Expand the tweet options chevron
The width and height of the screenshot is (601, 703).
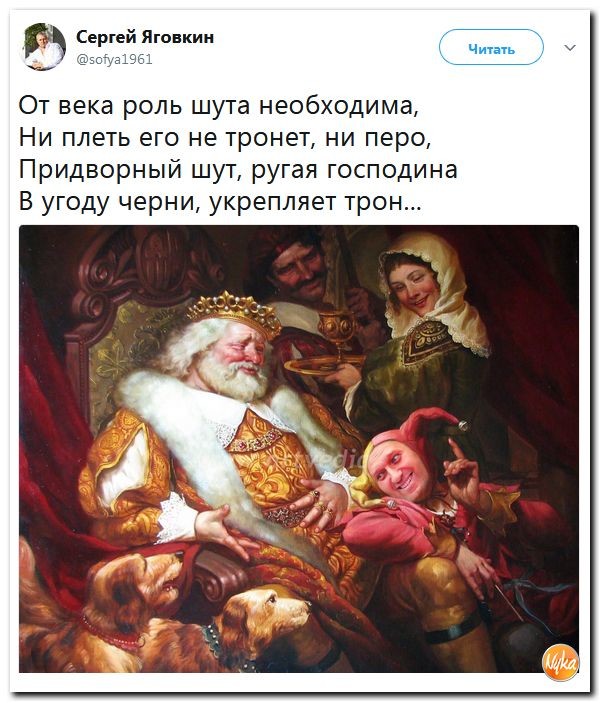(570, 48)
